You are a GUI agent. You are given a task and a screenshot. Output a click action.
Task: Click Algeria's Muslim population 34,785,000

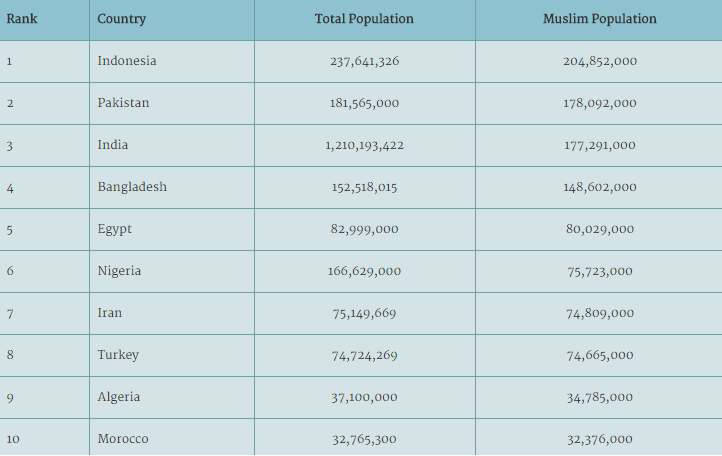pyautogui.click(x=600, y=398)
